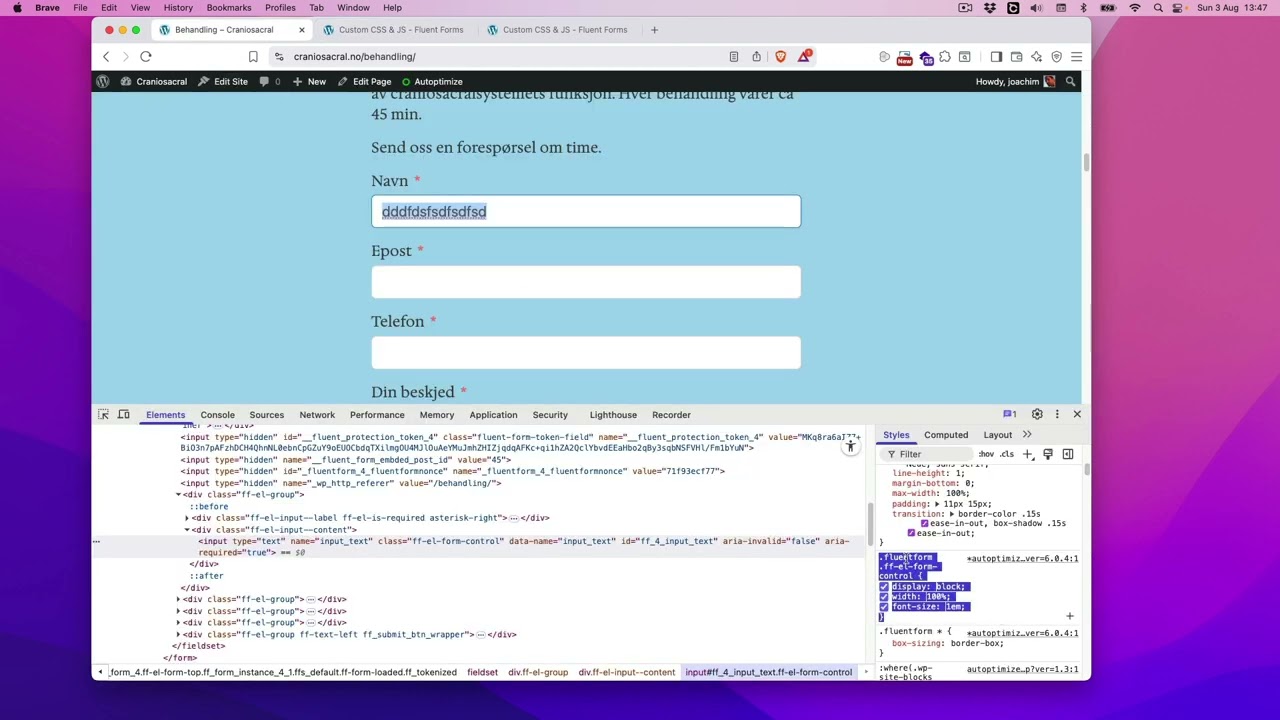
Task: Toggle rendering emulations paintbrush icon
Action: pos(1048,454)
